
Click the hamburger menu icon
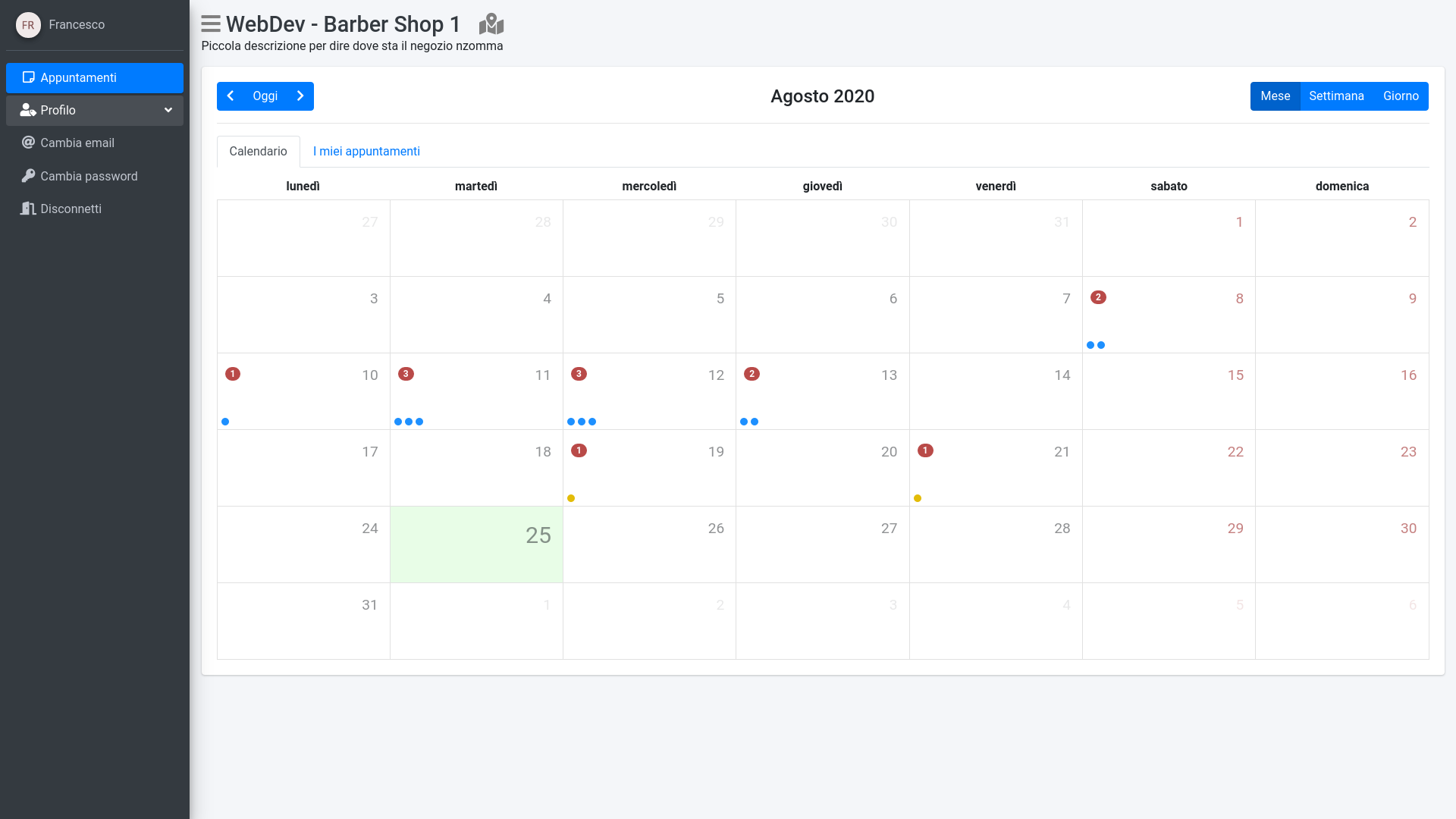[x=211, y=24]
